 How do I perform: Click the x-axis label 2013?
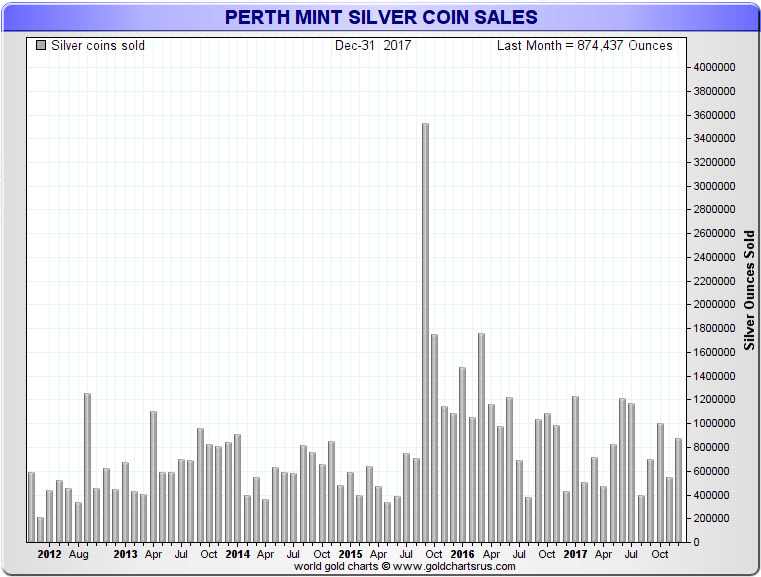click(x=125, y=554)
